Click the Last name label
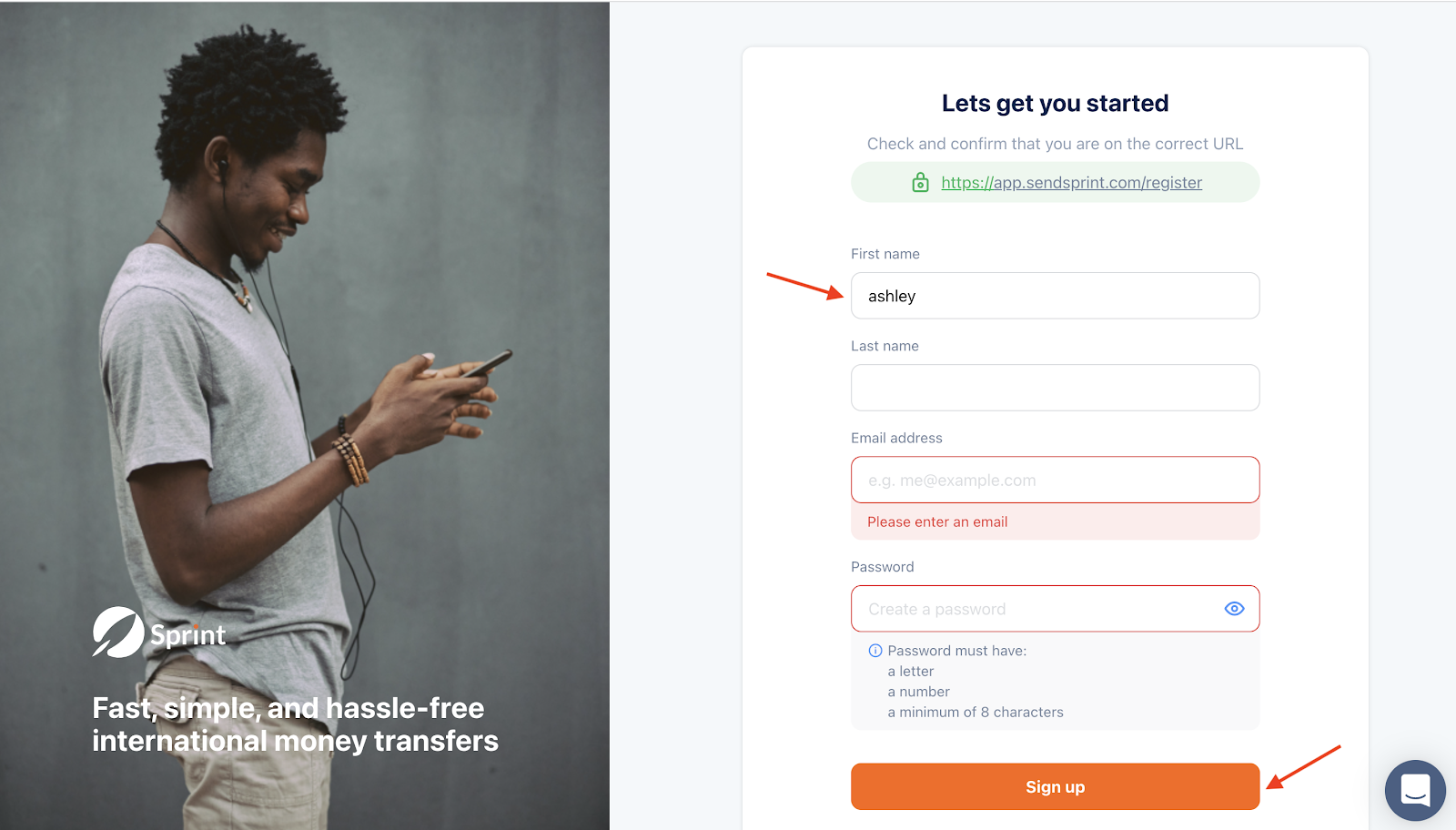This screenshot has width=1456, height=830. (x=885, y=346)
